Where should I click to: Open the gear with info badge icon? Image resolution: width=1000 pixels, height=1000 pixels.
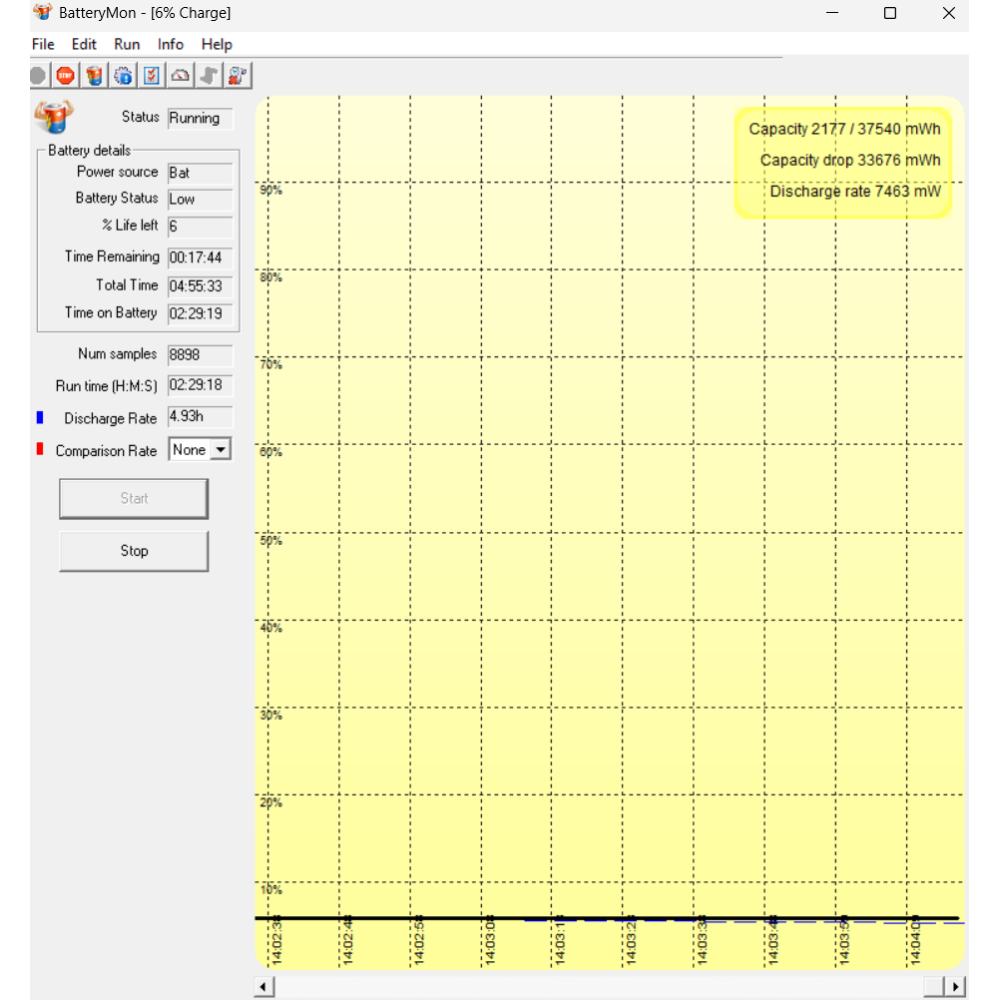click(x=123, y=75)
